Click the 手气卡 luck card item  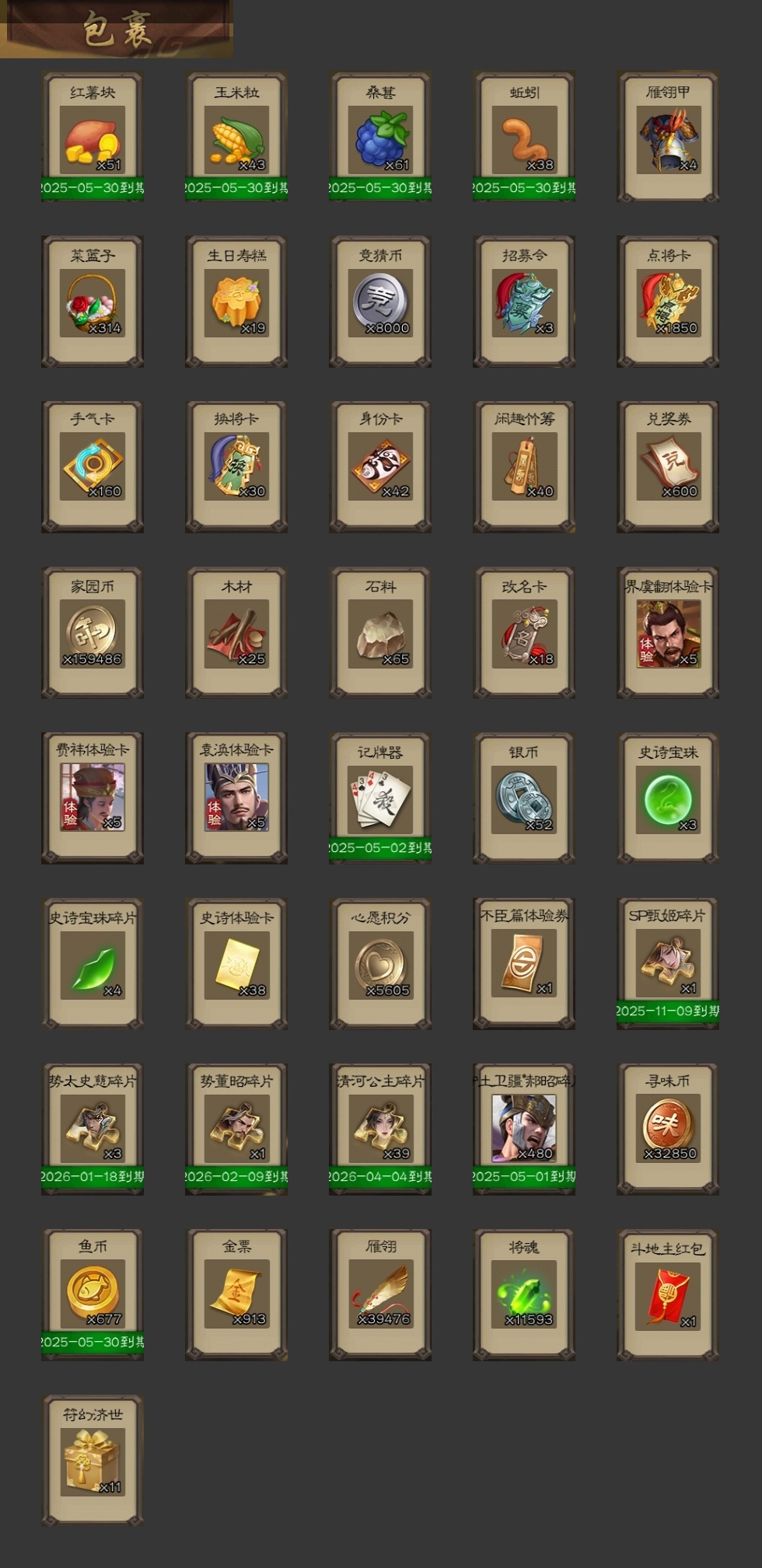tap(93, 466)
